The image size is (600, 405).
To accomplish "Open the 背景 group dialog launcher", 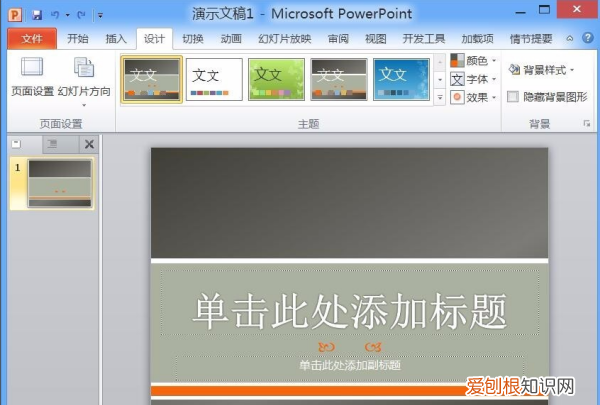I will click(587, 123).
